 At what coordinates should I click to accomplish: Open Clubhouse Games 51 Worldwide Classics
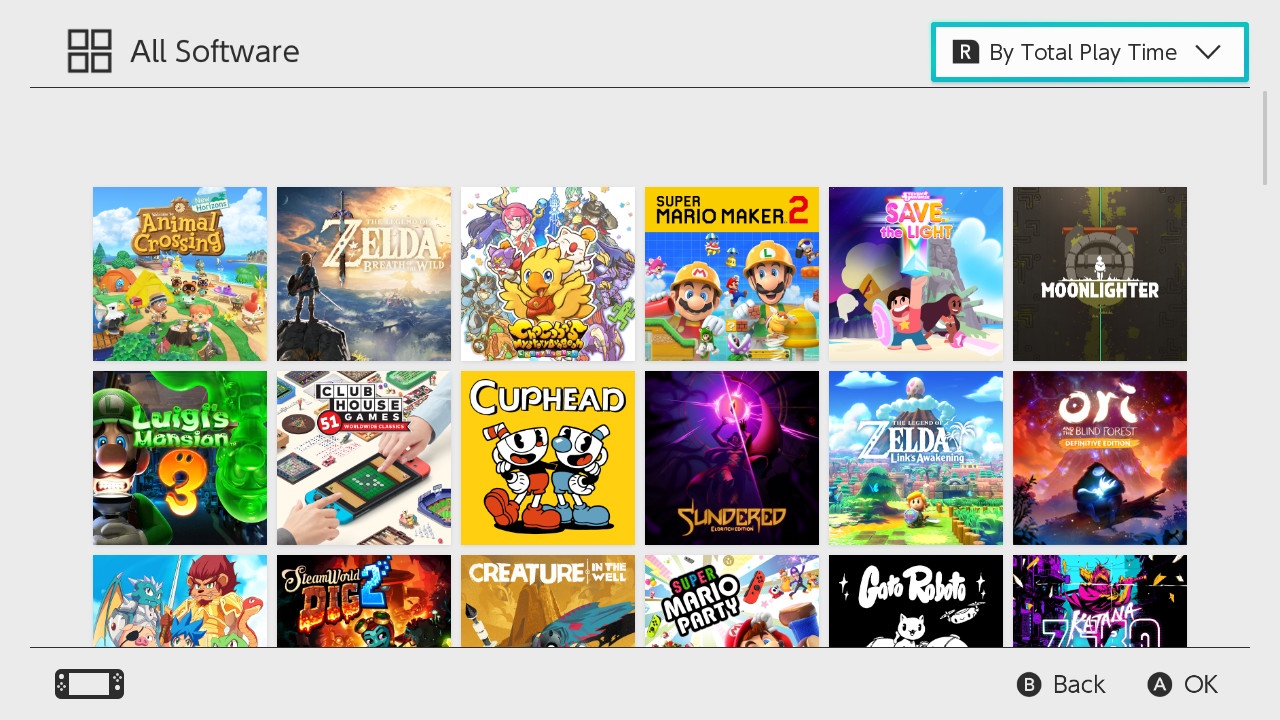(x=364, y=458)
